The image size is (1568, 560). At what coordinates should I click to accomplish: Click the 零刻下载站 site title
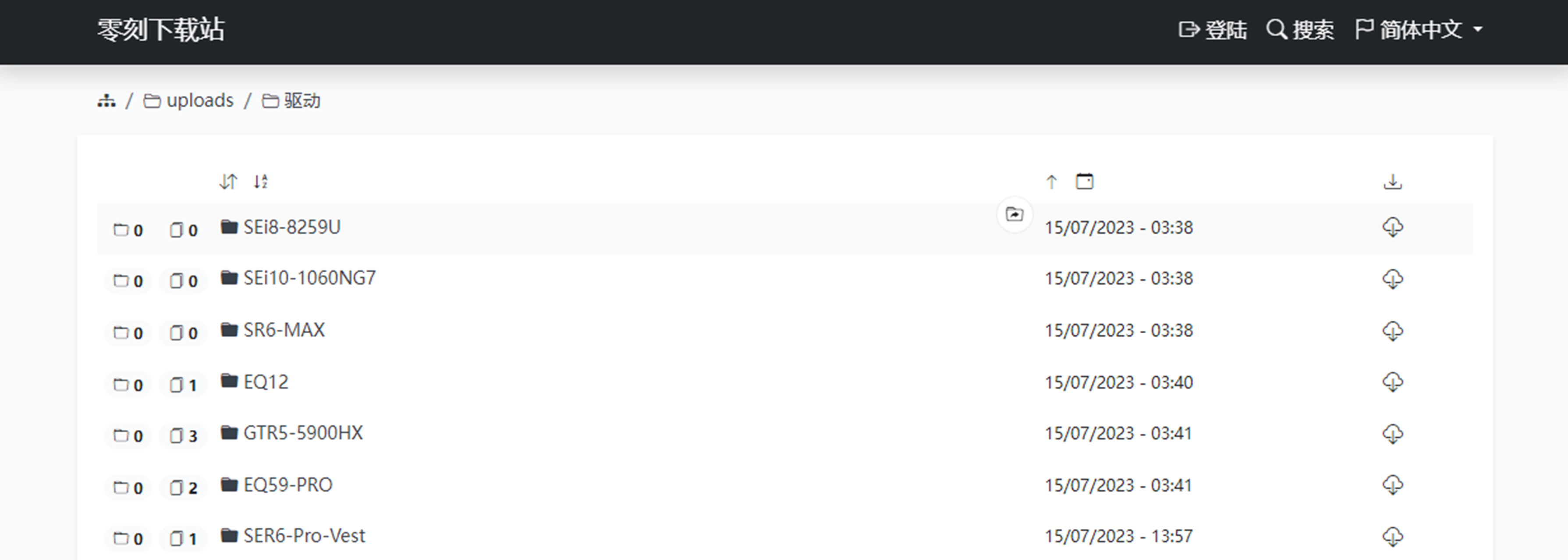(x=161, y=29)
